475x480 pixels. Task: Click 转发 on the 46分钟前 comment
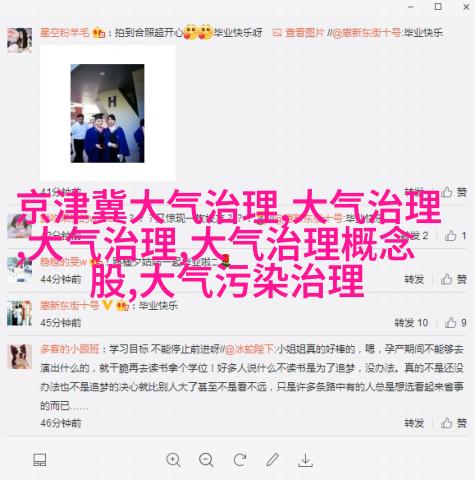pos(414,423)
